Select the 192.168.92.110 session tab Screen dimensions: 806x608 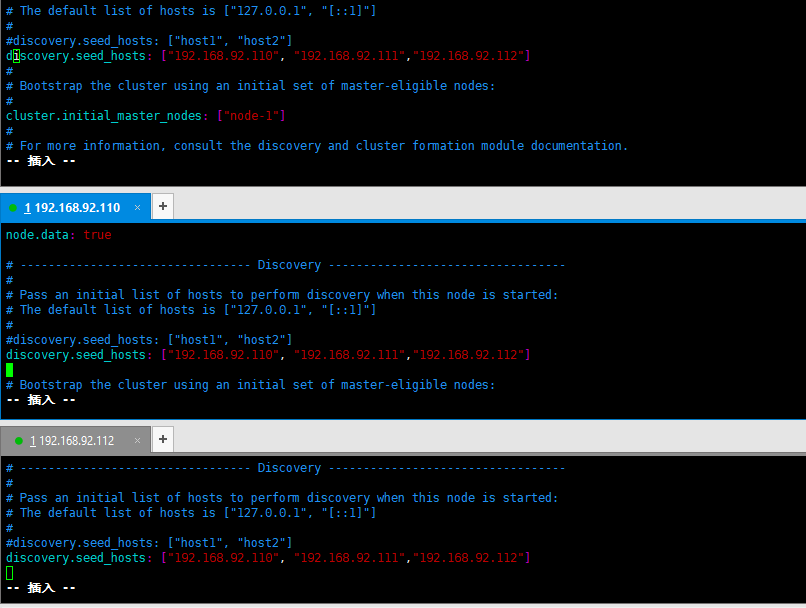pyautogui.click(x=76, y=207)
